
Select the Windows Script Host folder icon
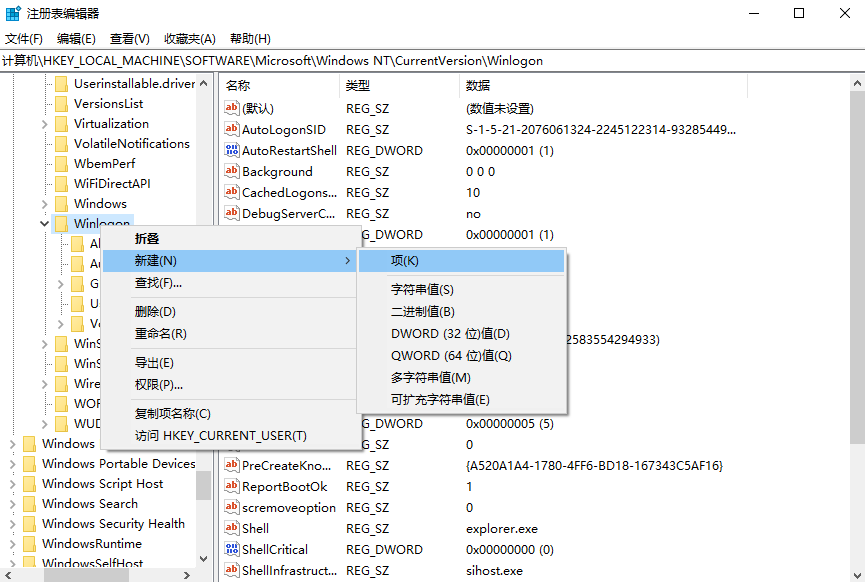(29, 484)
